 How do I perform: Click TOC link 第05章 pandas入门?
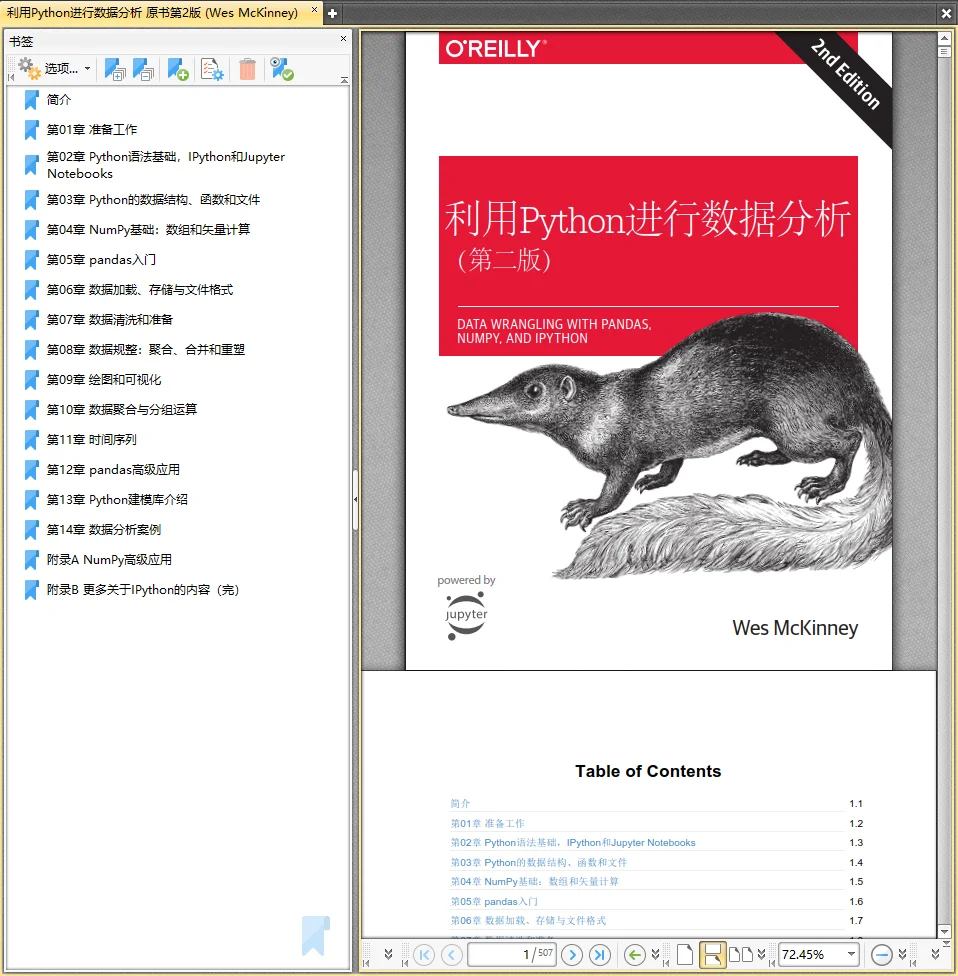[494, 902]
